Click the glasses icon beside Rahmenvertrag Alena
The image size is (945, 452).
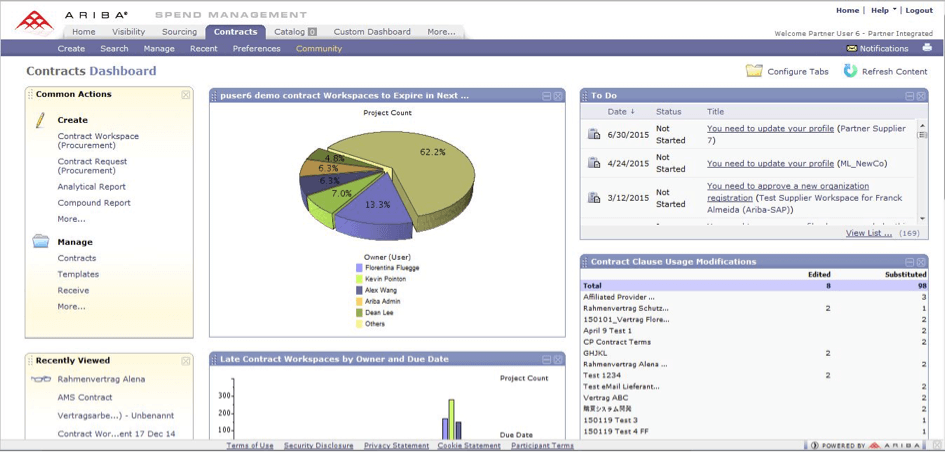click(41, 380)
